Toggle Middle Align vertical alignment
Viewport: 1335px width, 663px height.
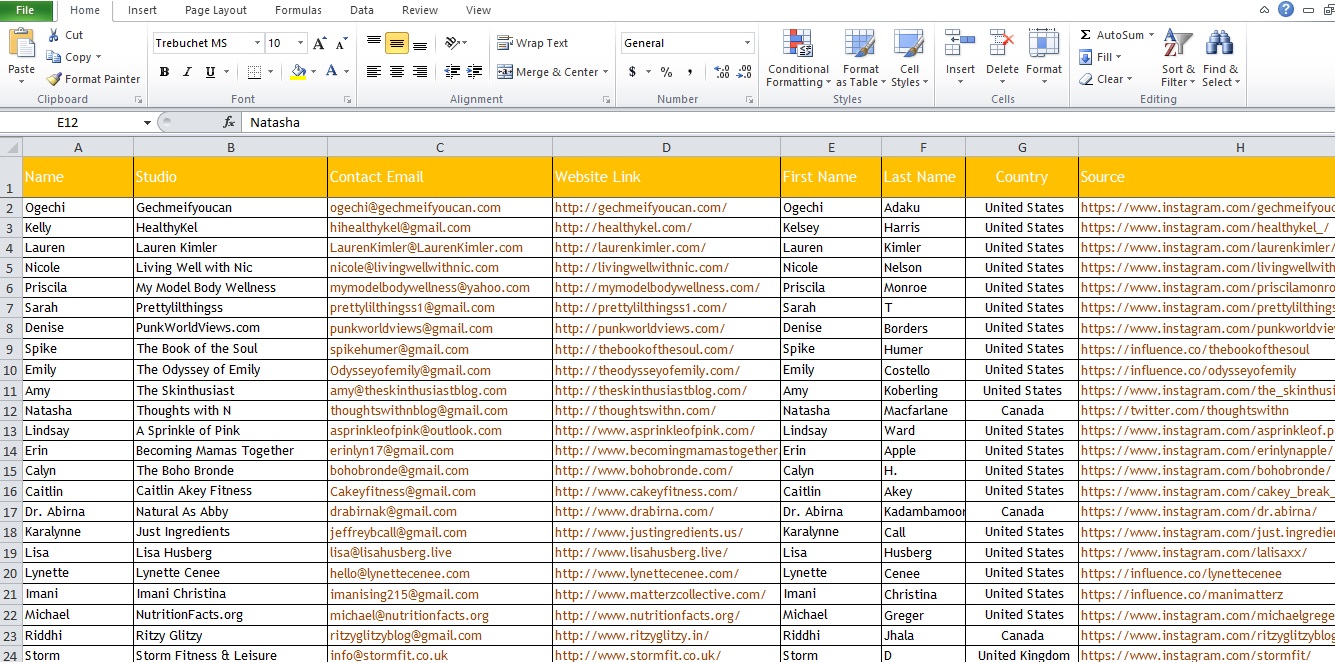[397, 43]
